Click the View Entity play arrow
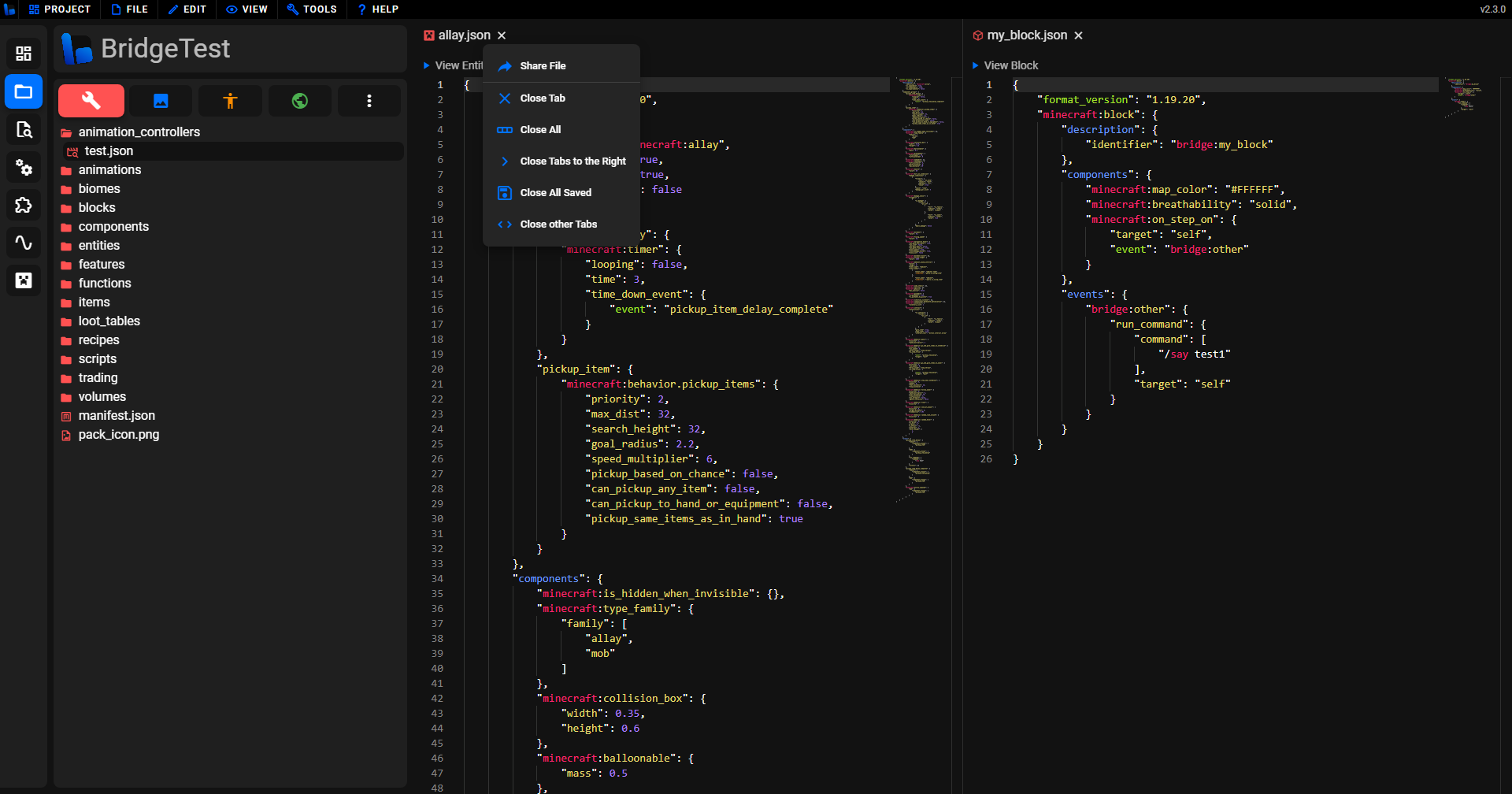 tap(427, 65)
